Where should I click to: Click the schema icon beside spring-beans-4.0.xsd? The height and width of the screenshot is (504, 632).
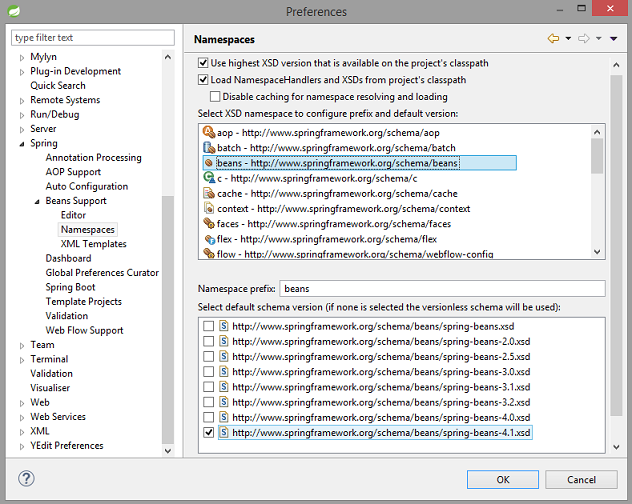[224, 417]
